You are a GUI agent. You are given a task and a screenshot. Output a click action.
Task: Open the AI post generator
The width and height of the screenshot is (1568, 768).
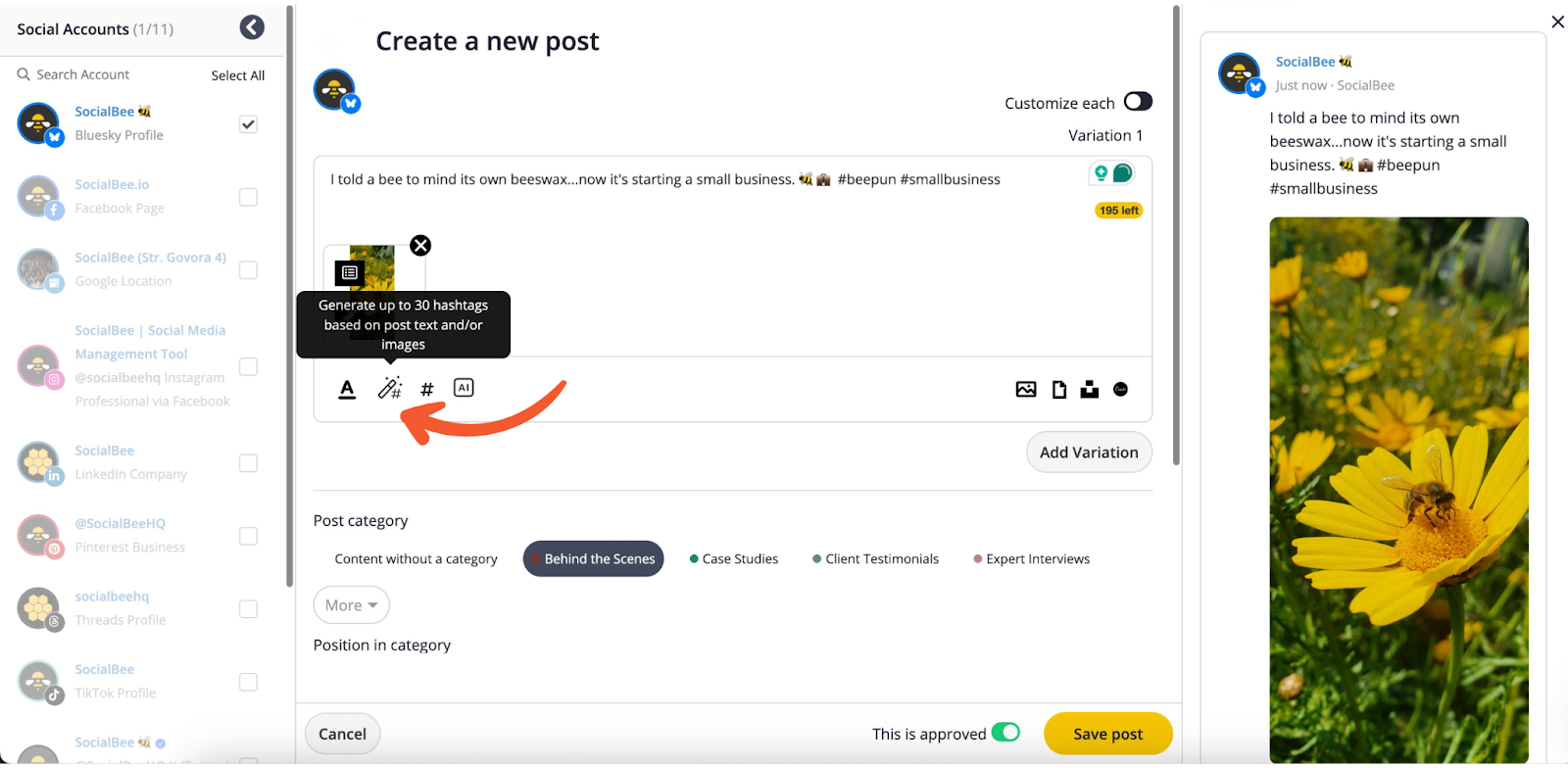point(464,388)
